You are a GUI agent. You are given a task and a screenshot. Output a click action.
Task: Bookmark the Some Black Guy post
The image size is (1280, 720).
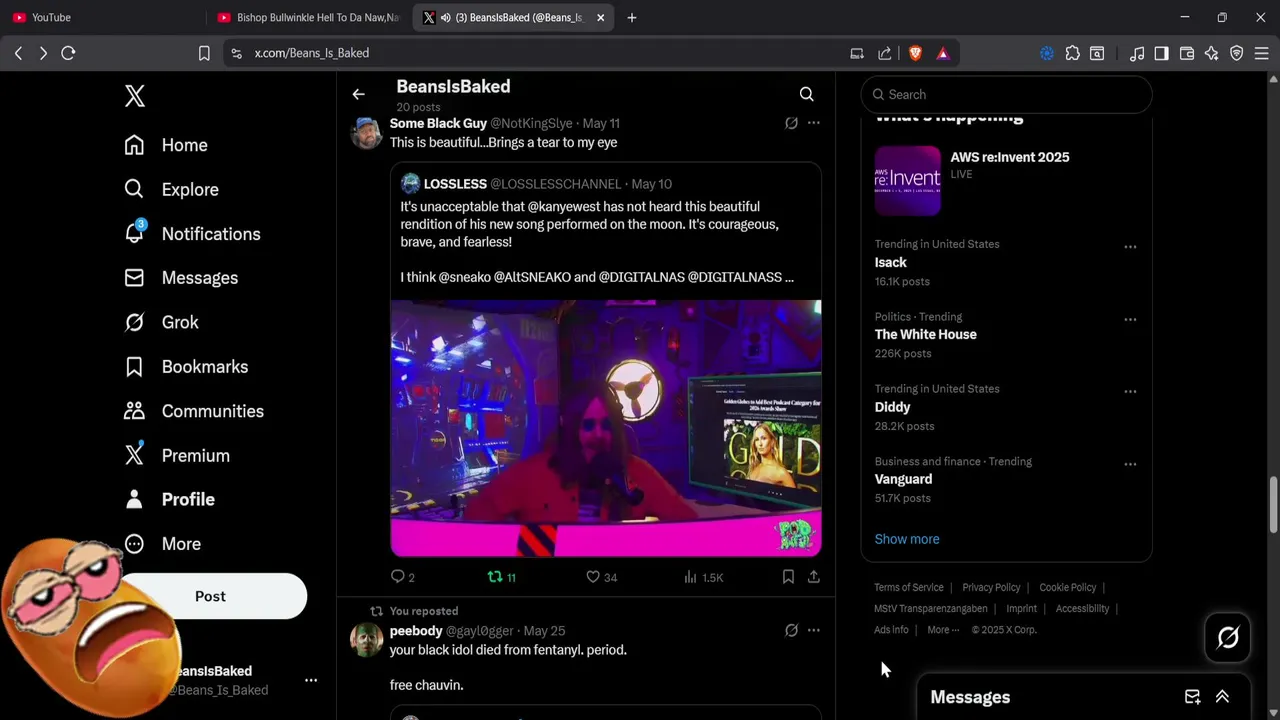[788, 577]
